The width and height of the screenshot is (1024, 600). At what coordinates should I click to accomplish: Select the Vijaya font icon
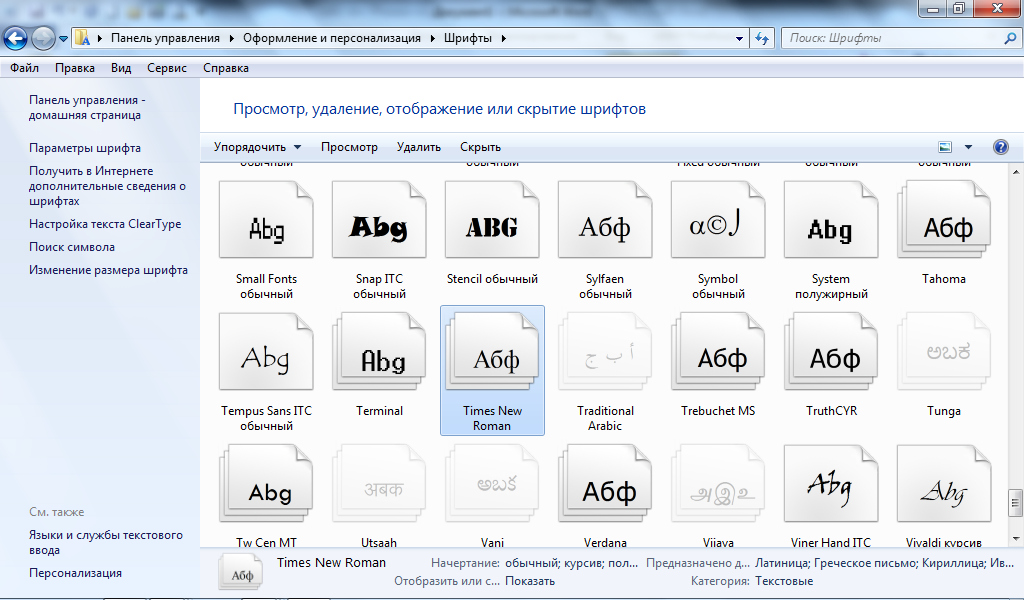[x=718, y=483]
